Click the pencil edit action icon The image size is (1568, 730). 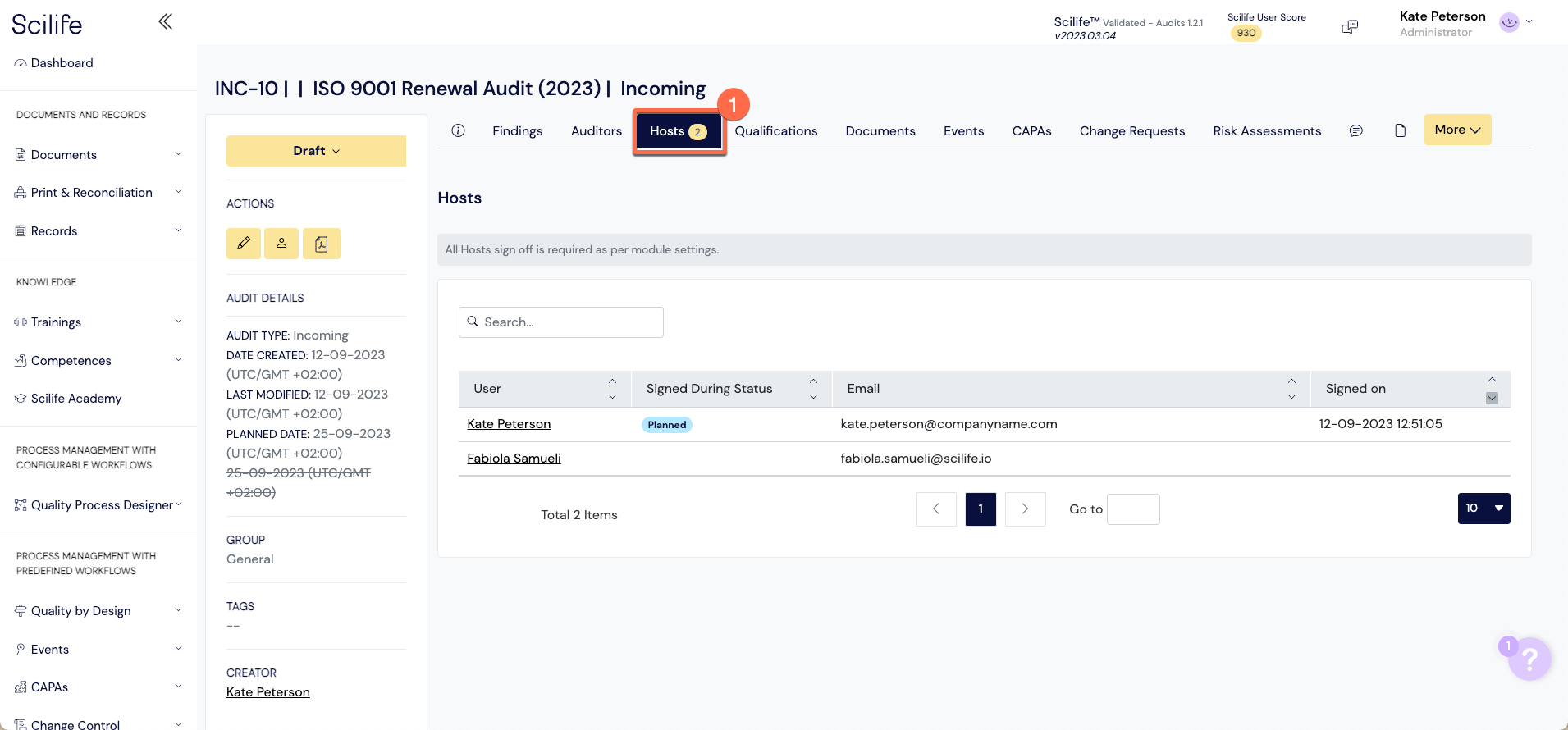coord(244,244)
